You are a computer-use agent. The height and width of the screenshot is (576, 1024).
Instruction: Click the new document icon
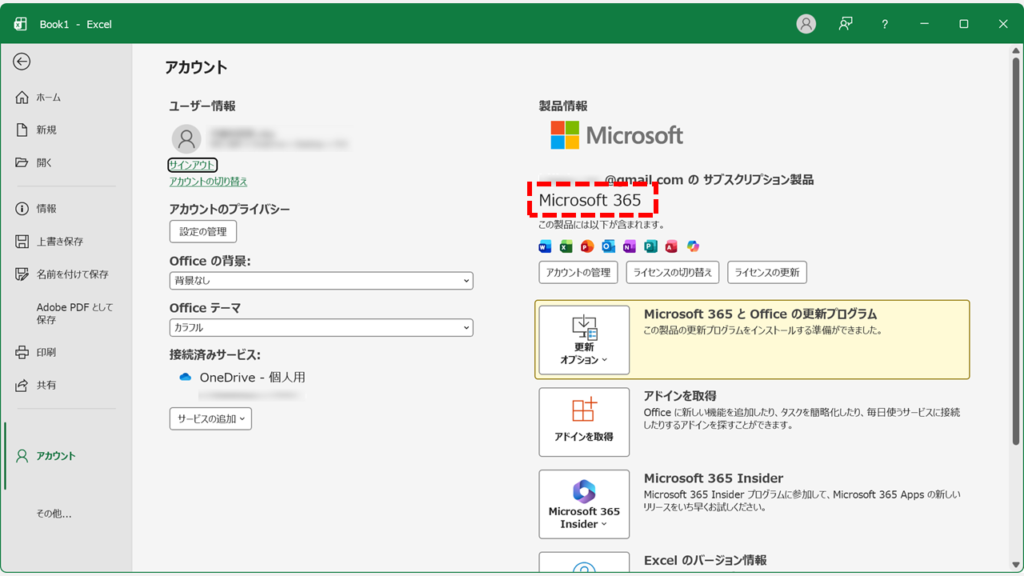pos(22,130)
